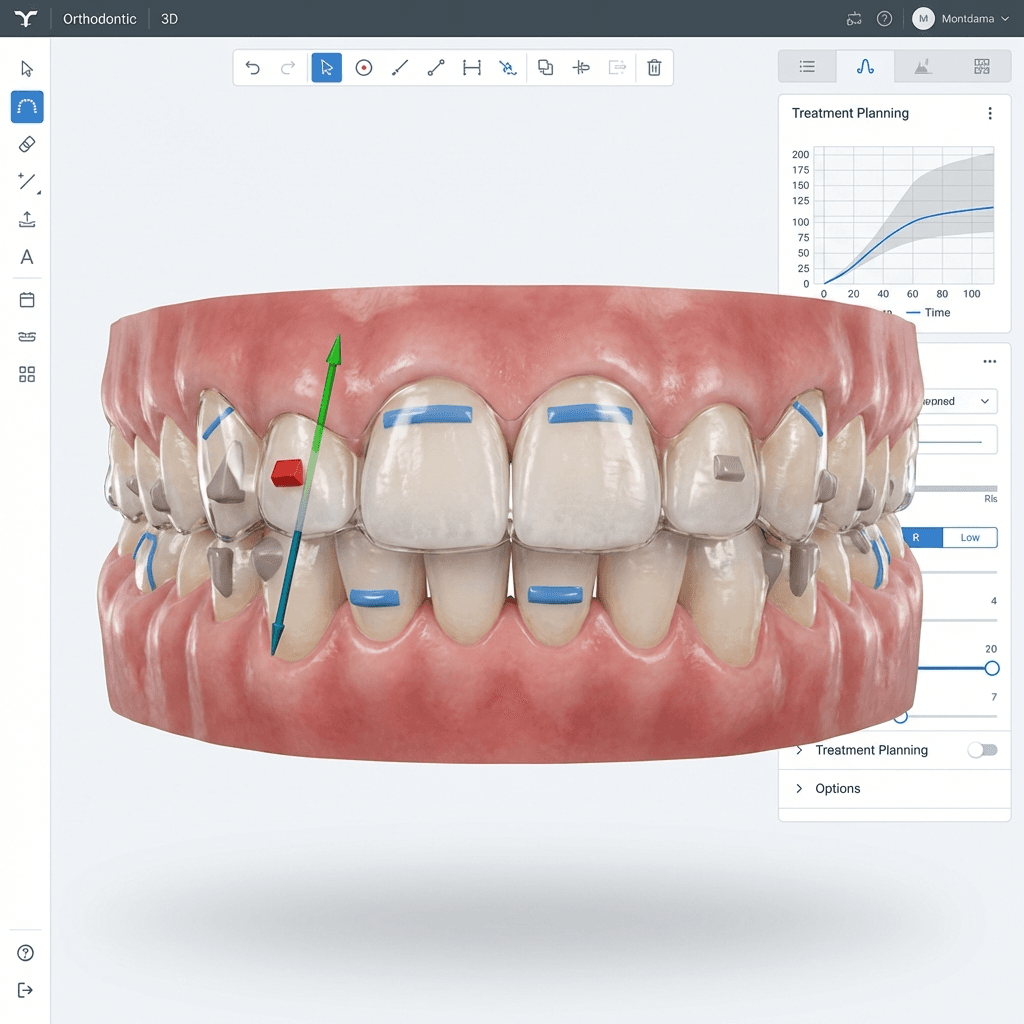1024x1024 pixels.
Task: Pick the line drawing tool in top toolbar
Action: (x=399, y=67)
